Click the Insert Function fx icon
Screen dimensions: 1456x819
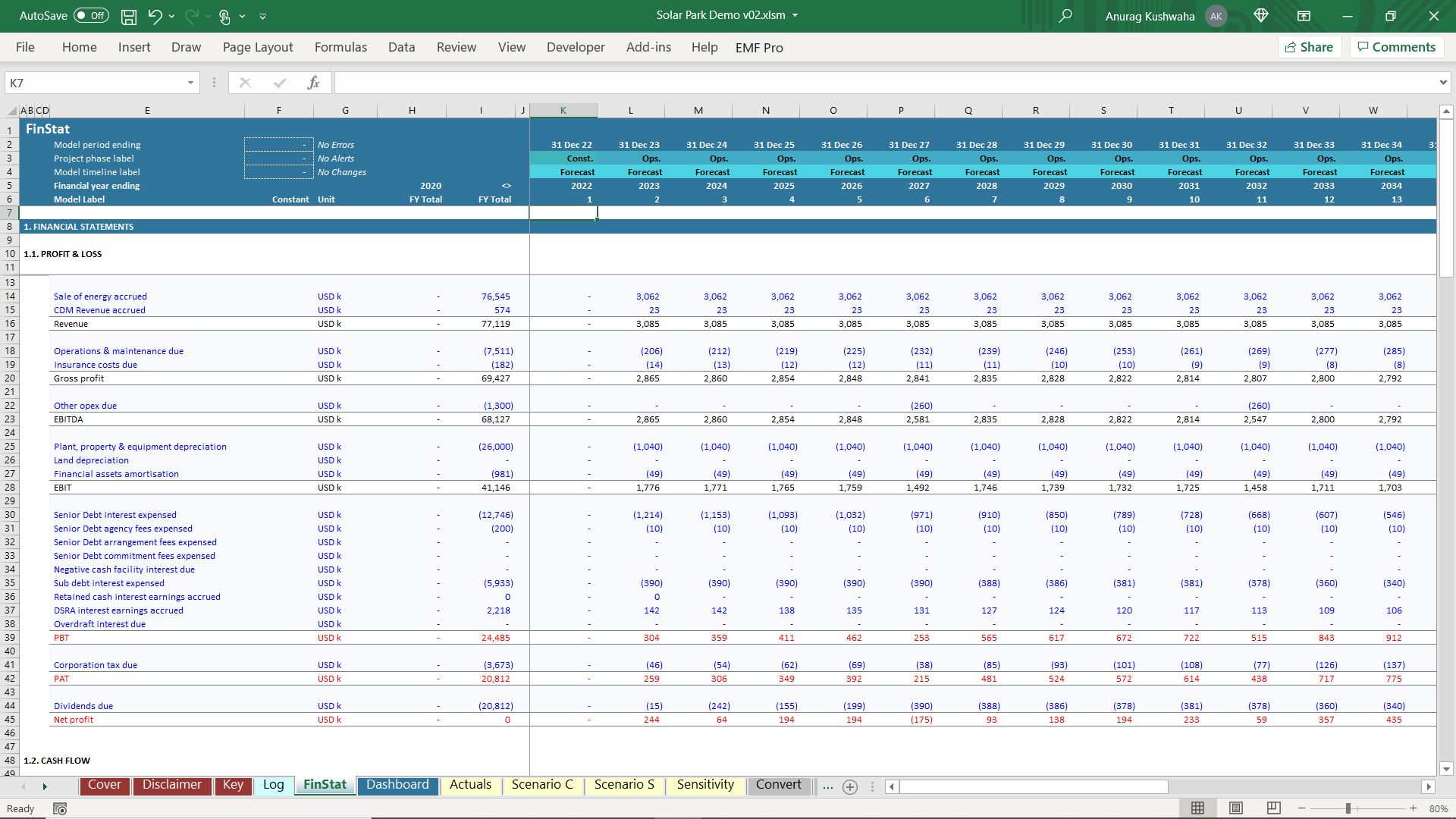coord(313,83)
